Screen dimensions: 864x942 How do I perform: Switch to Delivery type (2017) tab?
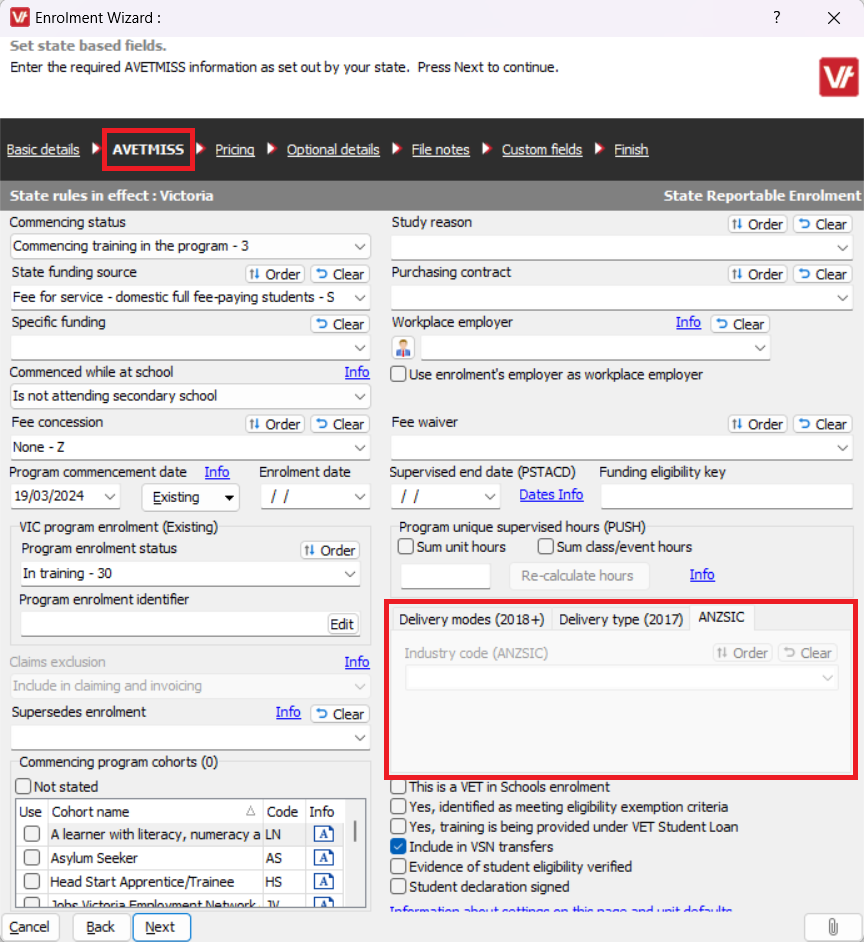(x=621, y=619)
